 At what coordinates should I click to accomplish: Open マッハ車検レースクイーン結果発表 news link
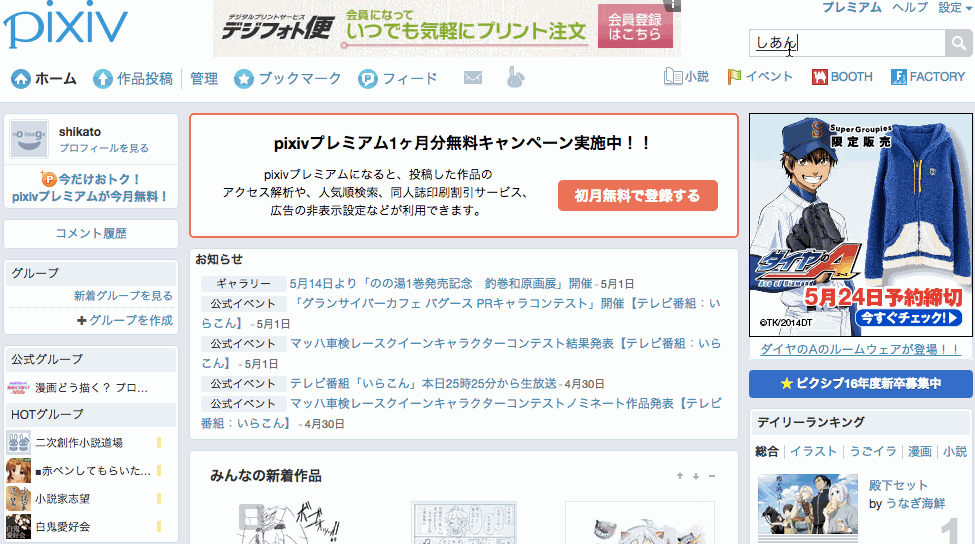461,353
